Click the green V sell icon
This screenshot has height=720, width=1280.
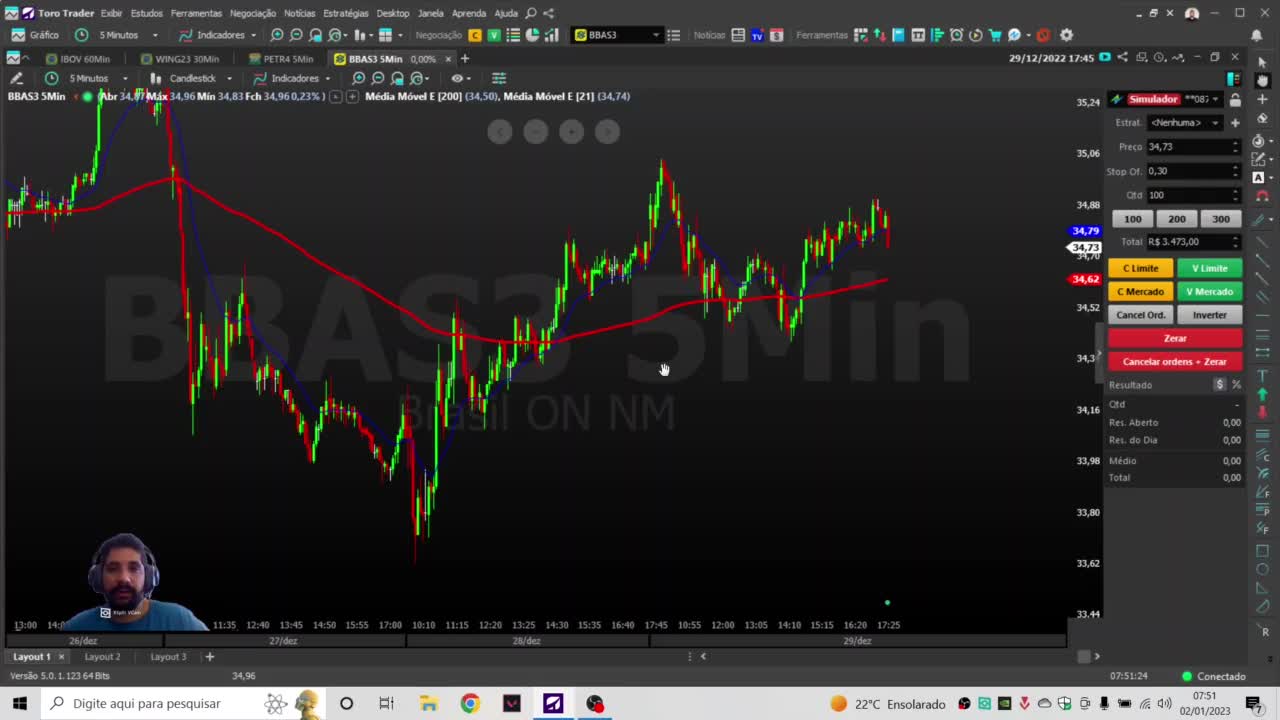[494, 35]
